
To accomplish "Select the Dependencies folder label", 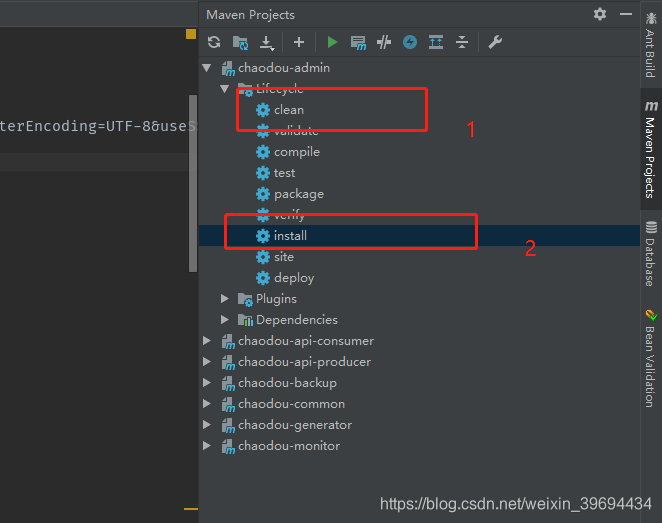I will [297, 320].
